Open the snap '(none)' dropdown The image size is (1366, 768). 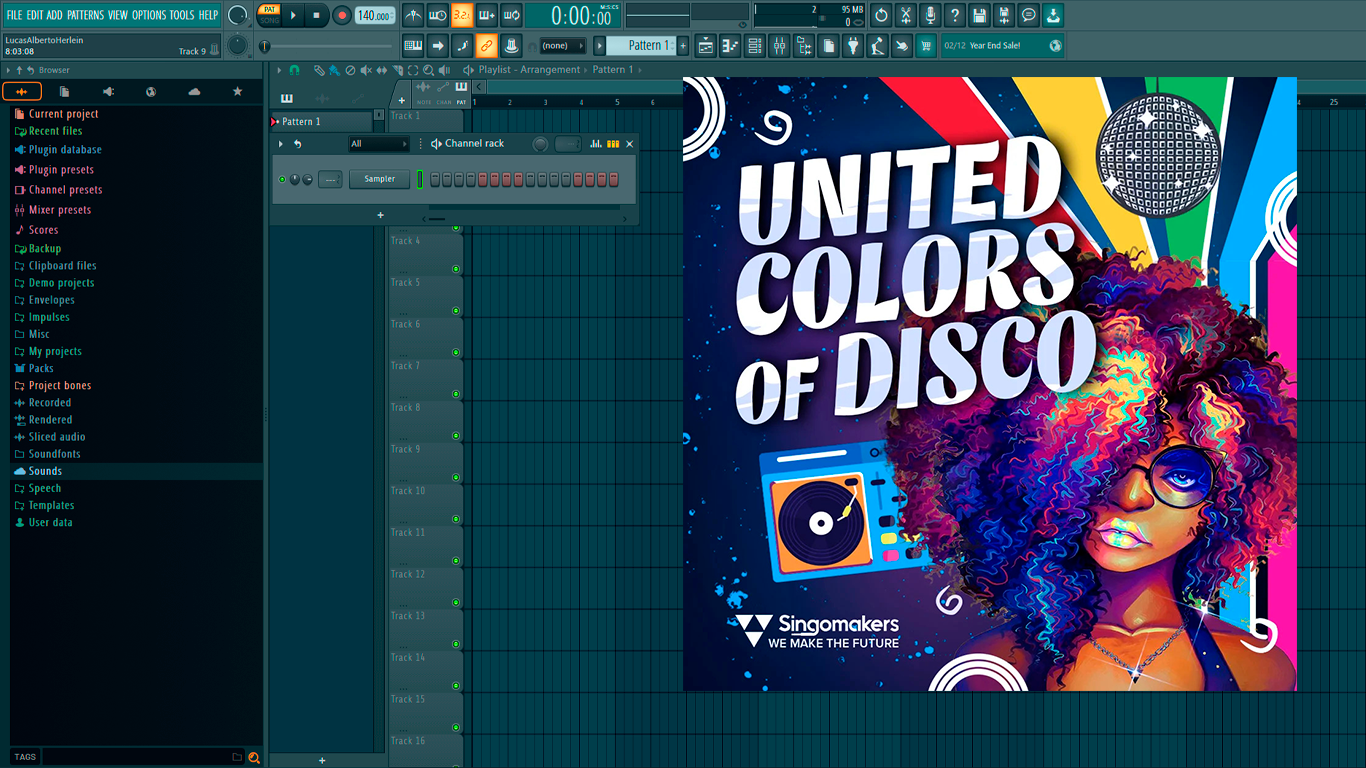coord(562,45)
